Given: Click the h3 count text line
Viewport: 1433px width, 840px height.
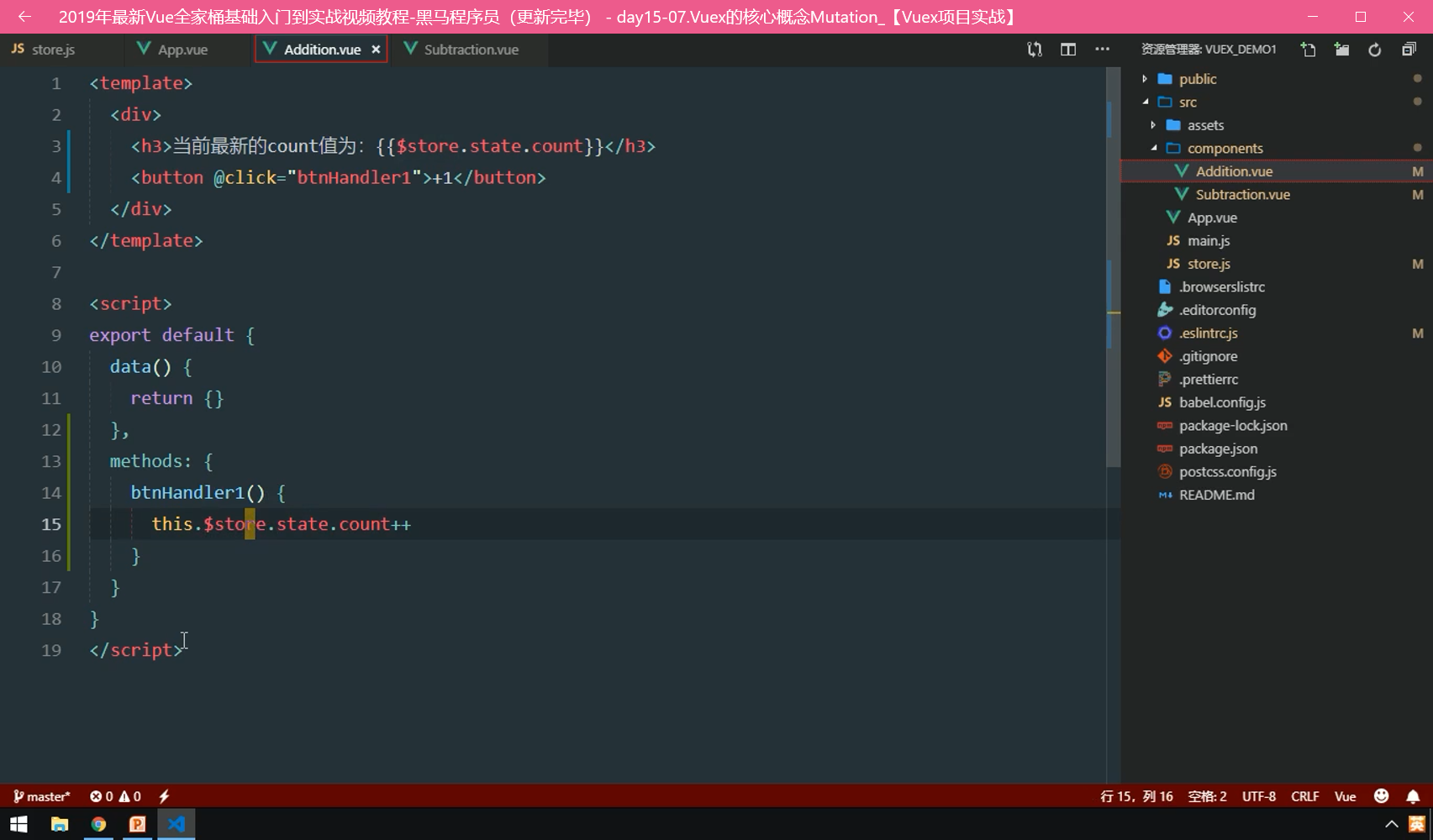Looking at the screenshot, I should click(392, 146).
